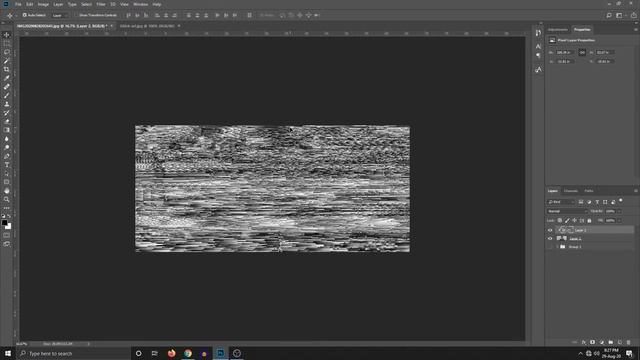Select the Rectangle shape tool
640x360 pixels.
[x=7, y=182]
